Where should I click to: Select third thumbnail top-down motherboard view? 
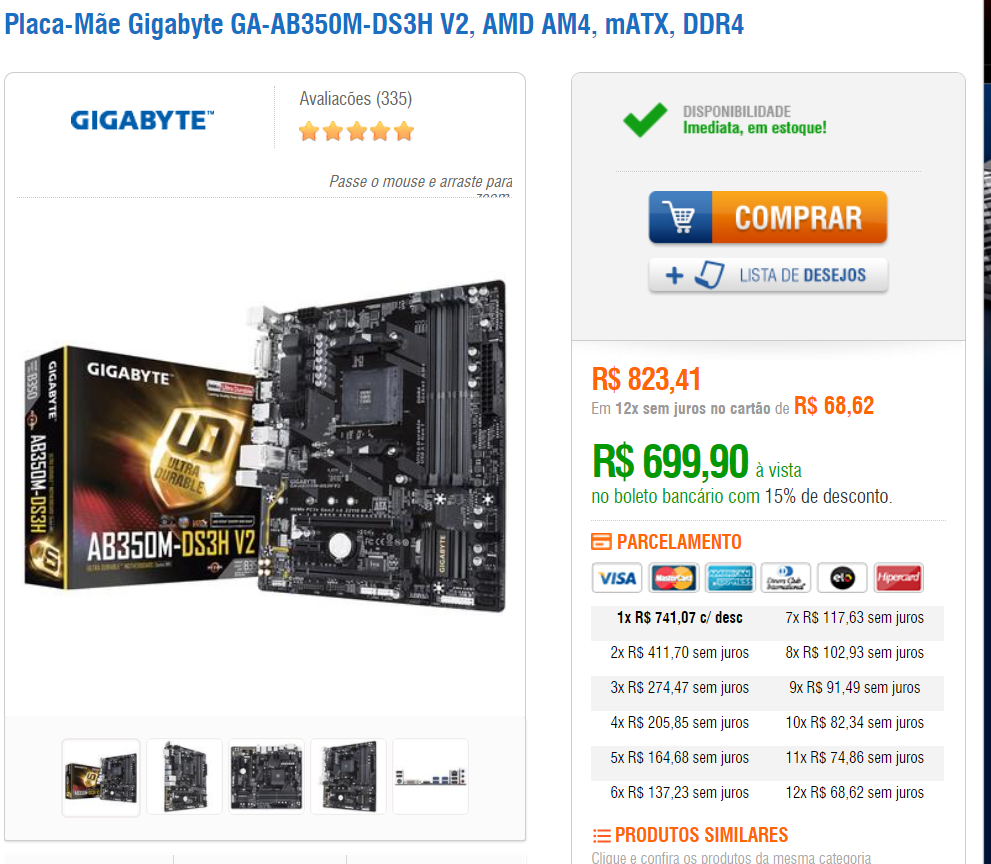[x=266, y=777]
